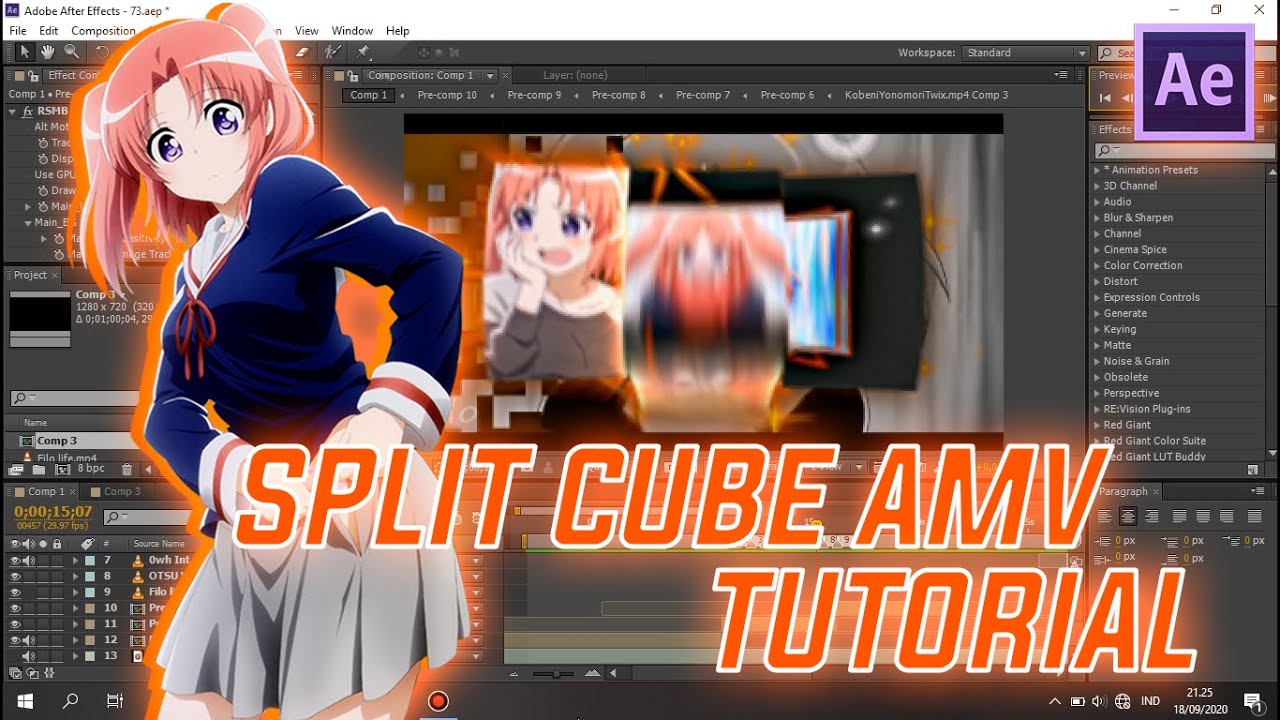The image size is (1280, 720).
Task: Expand the Blur & Sharpen effects category
Action: tap(1097, 218)
